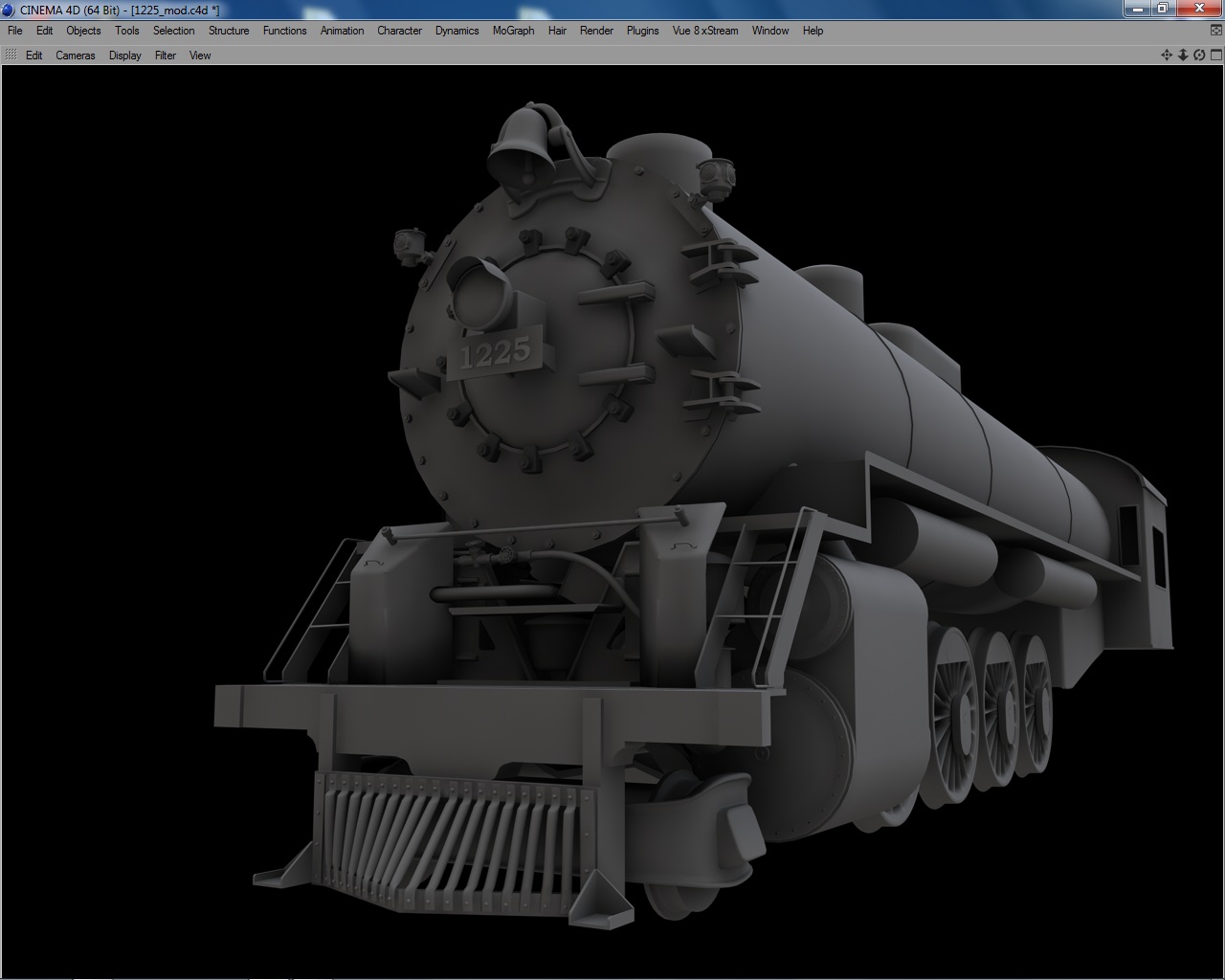Expand the viewport Display menu
Screen dimensions: 1225x980
pos(125,56)
